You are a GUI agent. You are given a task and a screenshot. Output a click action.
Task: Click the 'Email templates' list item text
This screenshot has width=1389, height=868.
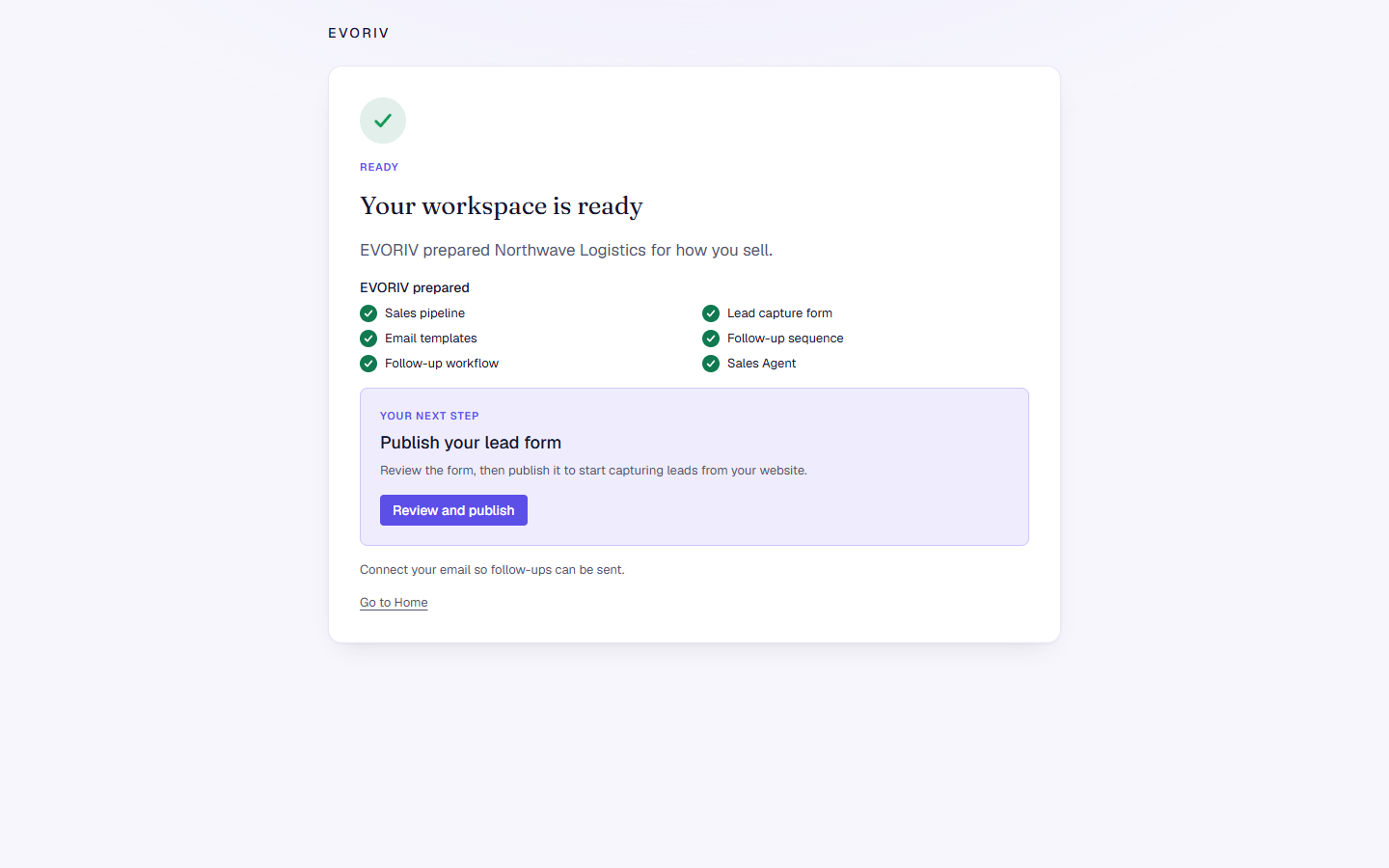(x=431, y=339)
